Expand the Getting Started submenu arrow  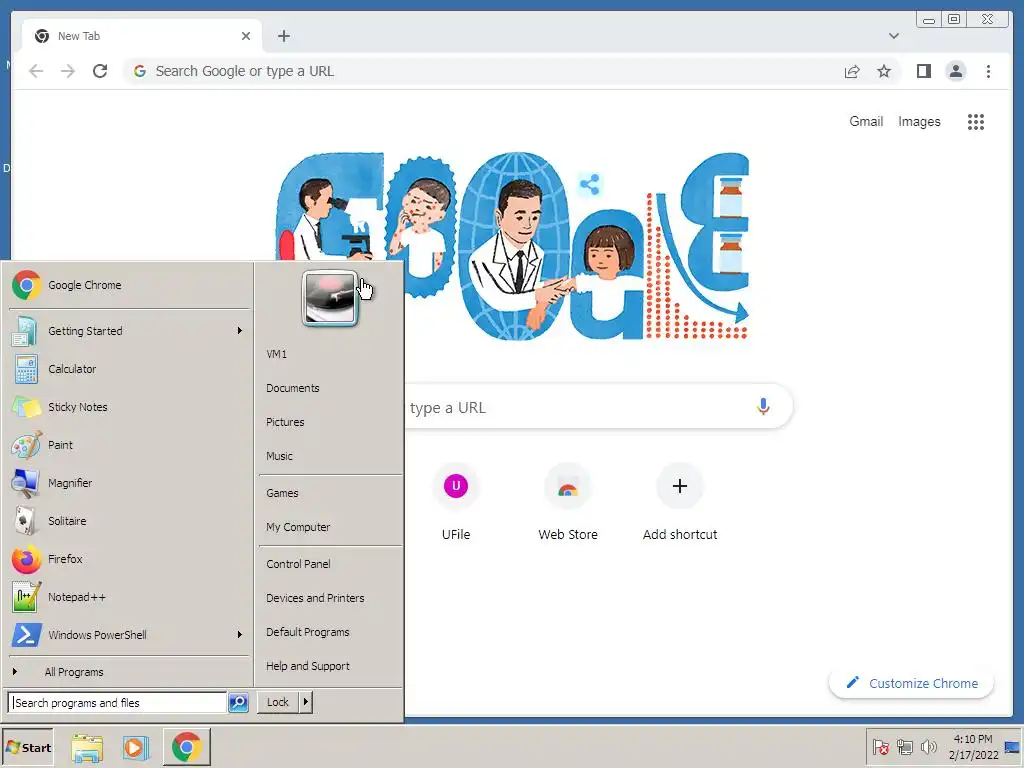[x=240, y=331]
